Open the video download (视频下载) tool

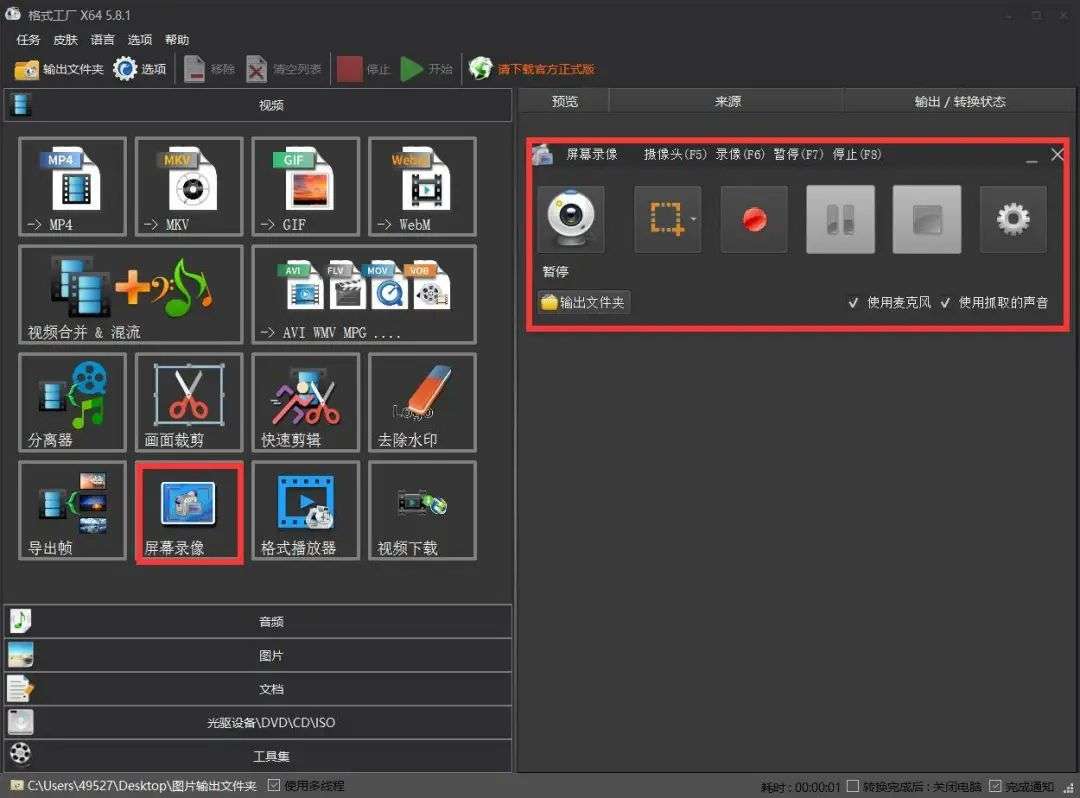pyautogui.click(x=422, y=510)
